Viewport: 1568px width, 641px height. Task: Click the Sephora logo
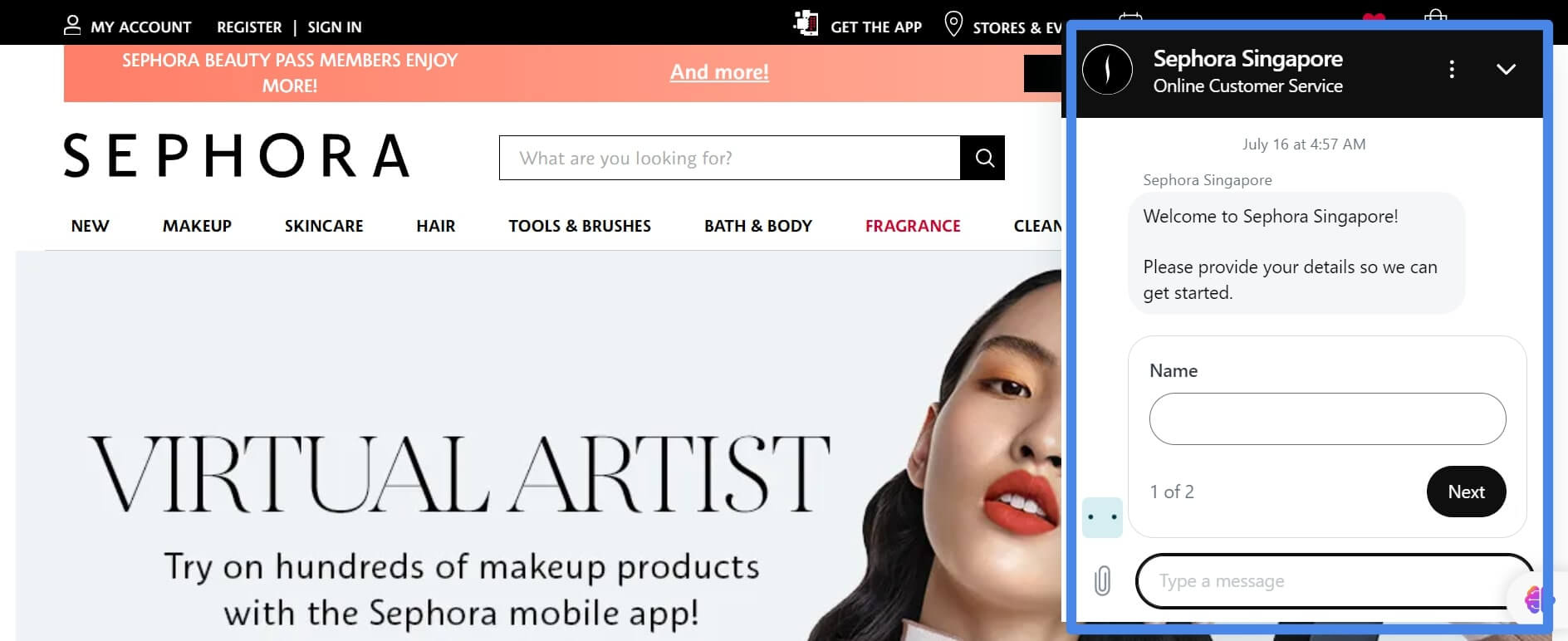(237, 155)
